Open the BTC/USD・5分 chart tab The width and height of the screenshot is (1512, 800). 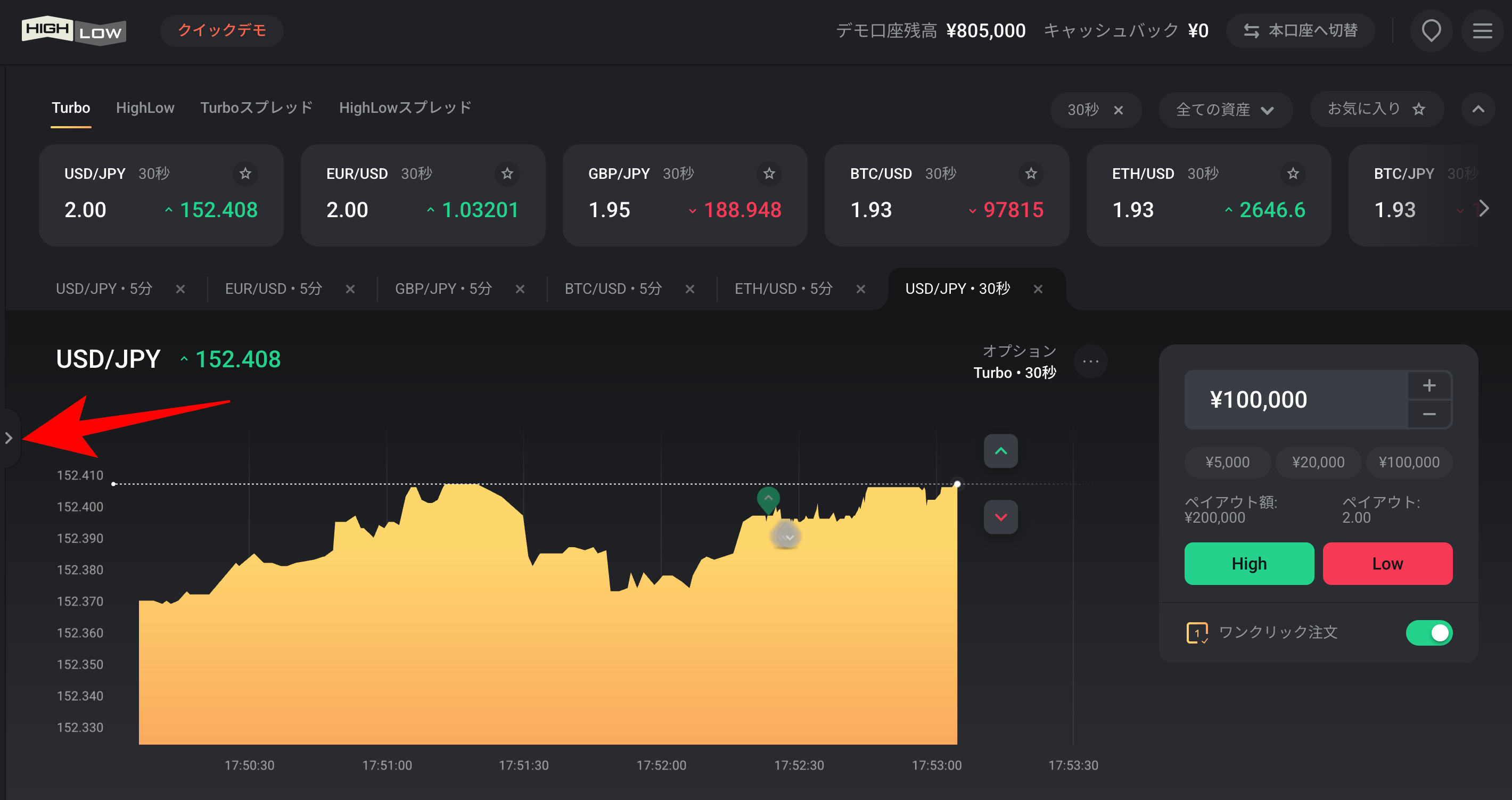click(x=613, y=289)
